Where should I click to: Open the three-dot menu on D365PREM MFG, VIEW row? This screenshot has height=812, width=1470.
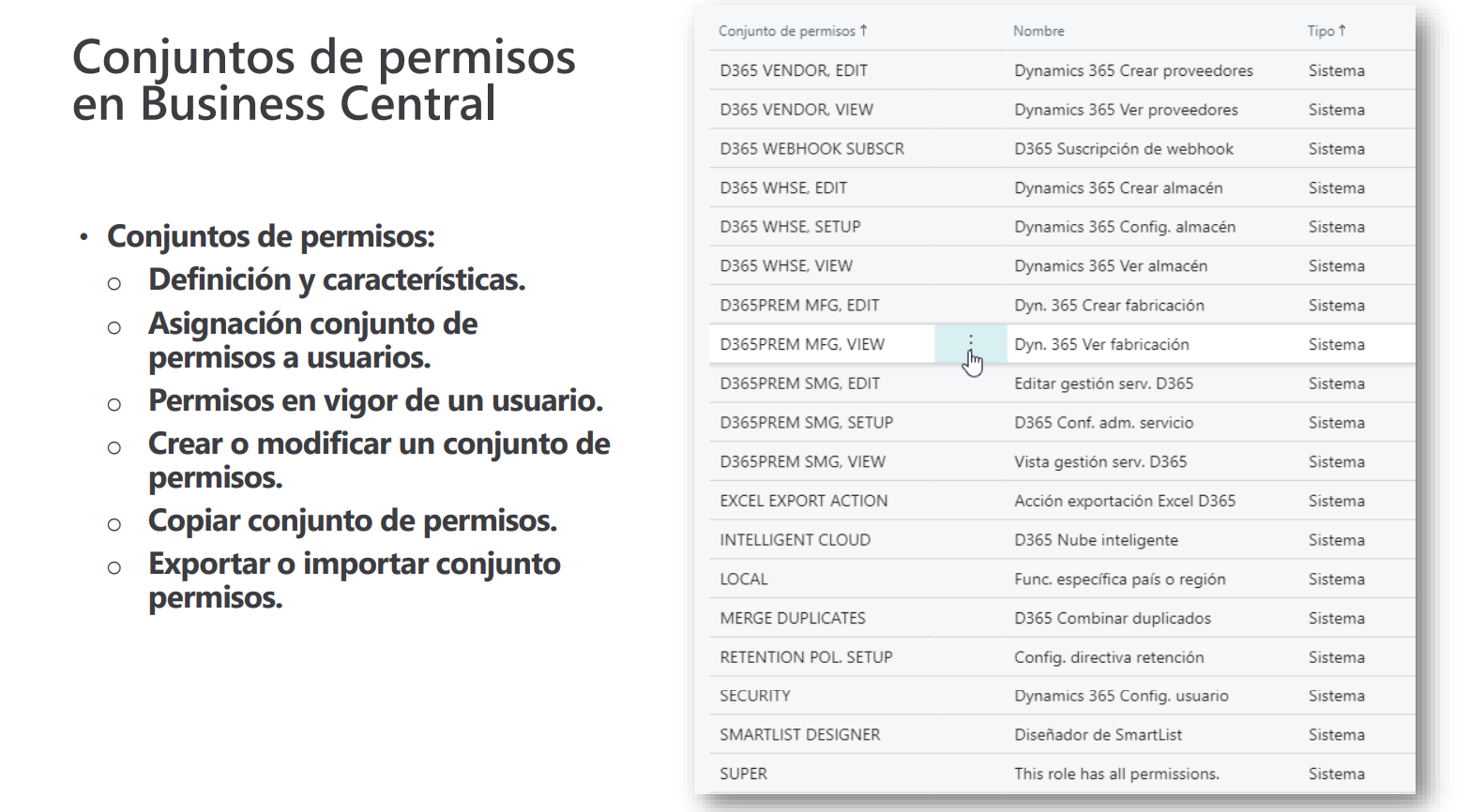(971, 343)
